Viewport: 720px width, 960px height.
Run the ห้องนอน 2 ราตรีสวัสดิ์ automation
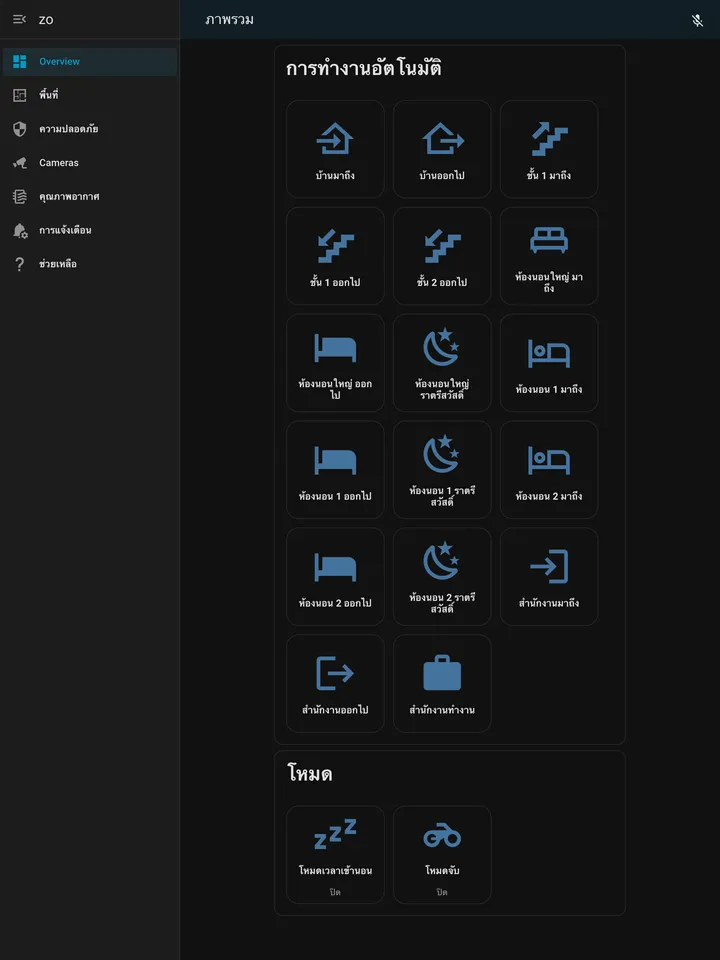pyautogui.click(x=442, y=576)
